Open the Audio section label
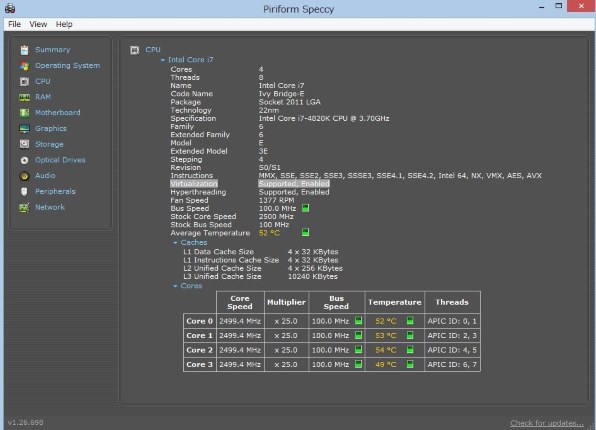This screenshot has height=430, width=596. (45, 176)
